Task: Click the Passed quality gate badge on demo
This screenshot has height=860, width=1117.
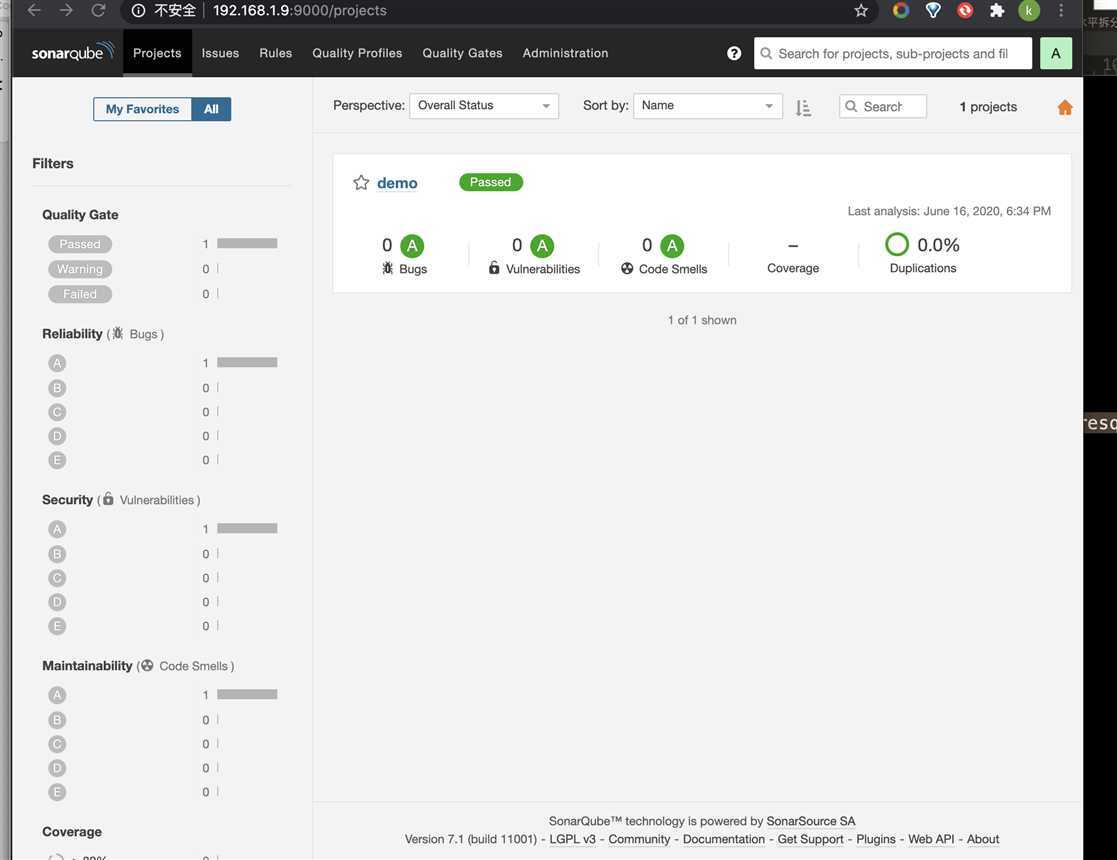Action: coord(491,182)
